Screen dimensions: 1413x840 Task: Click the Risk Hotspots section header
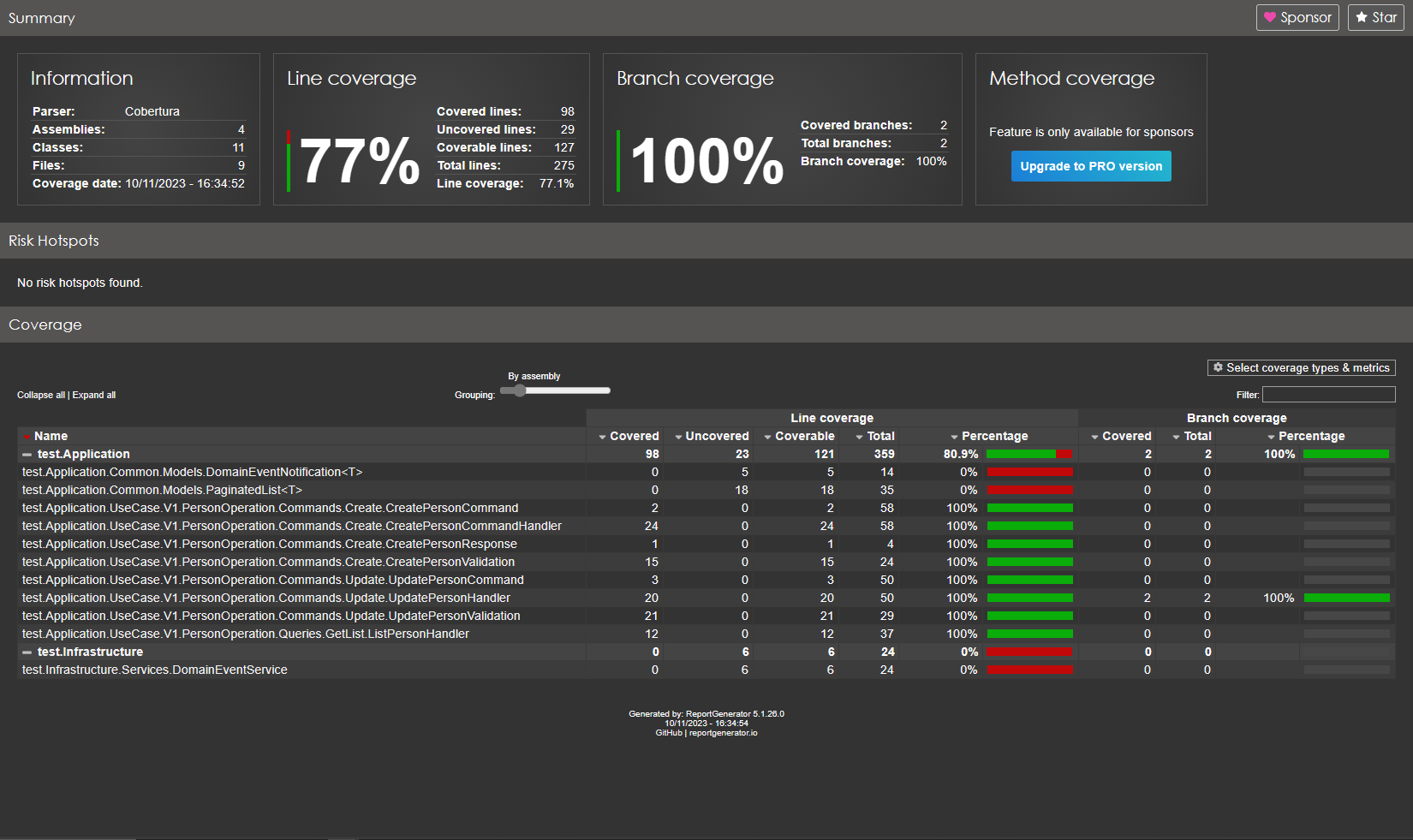(54, 241)
